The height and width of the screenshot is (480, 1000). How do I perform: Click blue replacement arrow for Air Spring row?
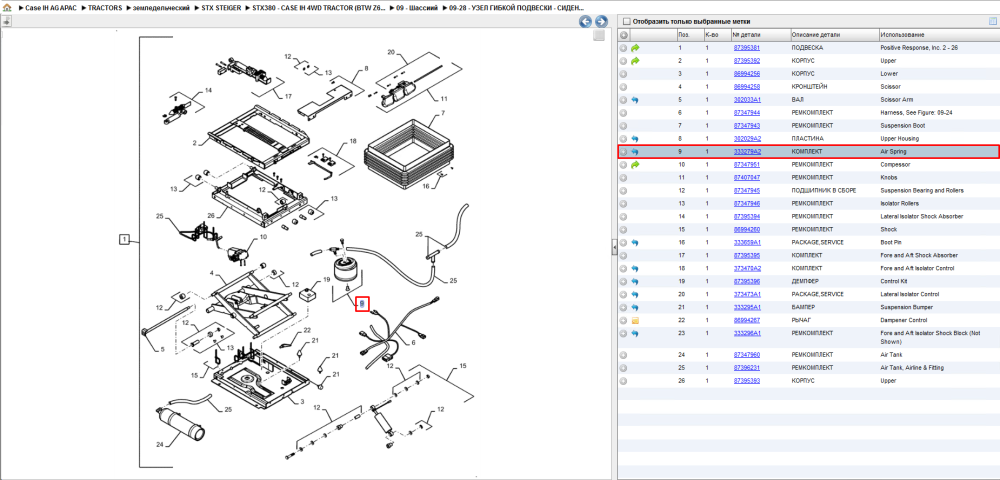pos(635,152)
